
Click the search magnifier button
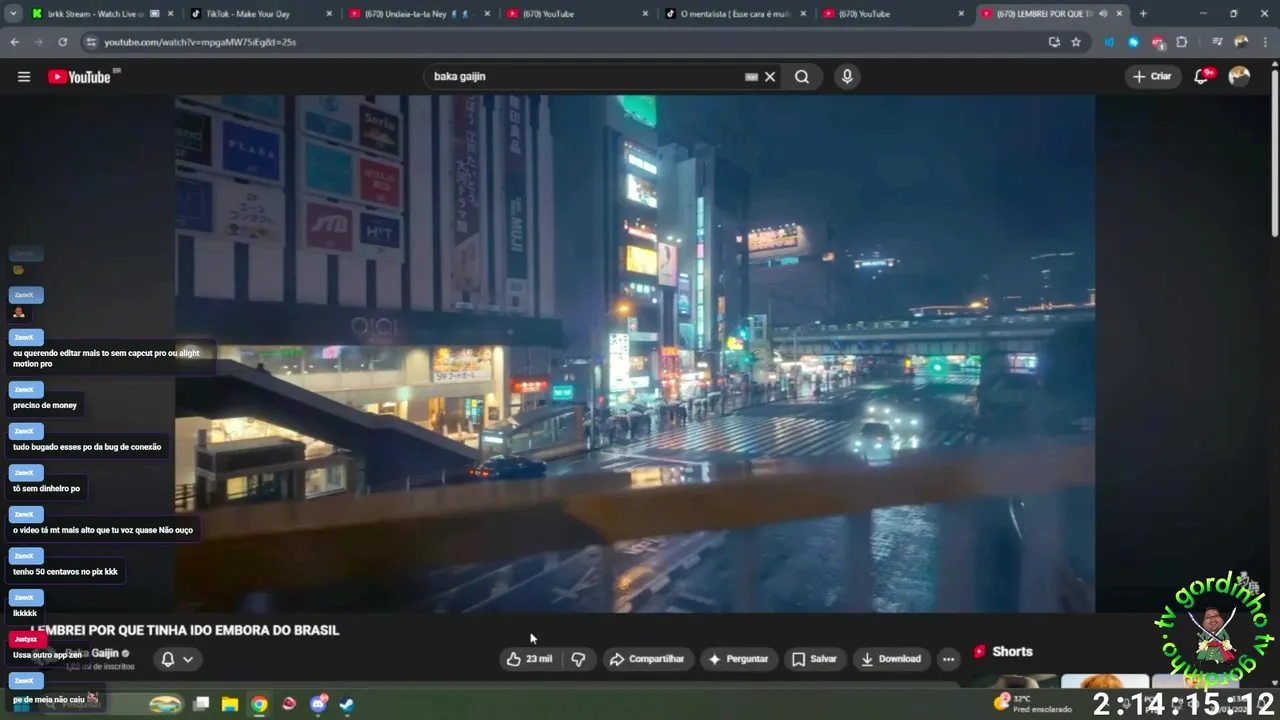(802, 77)
